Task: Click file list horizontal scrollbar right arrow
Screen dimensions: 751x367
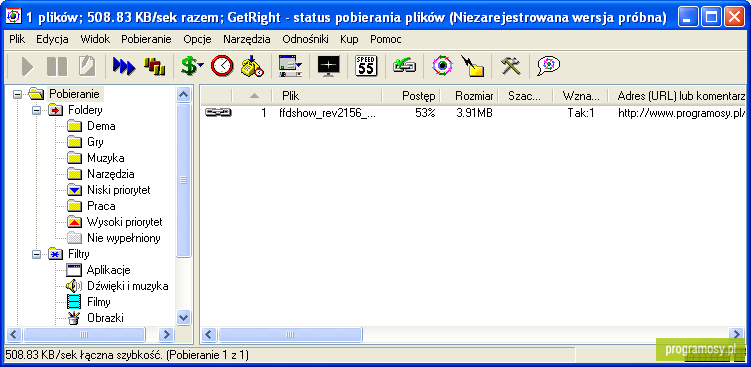Action: 736,334
